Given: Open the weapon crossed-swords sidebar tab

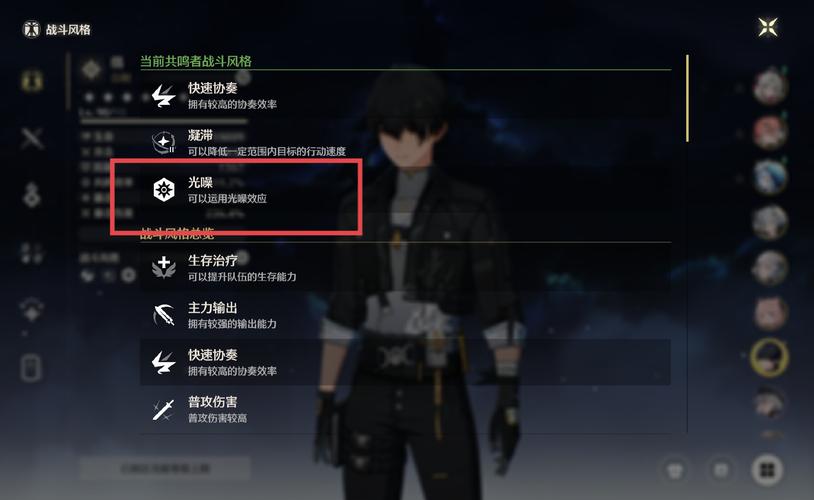Looking at the screenshot, I should click(x=32, y=138).
